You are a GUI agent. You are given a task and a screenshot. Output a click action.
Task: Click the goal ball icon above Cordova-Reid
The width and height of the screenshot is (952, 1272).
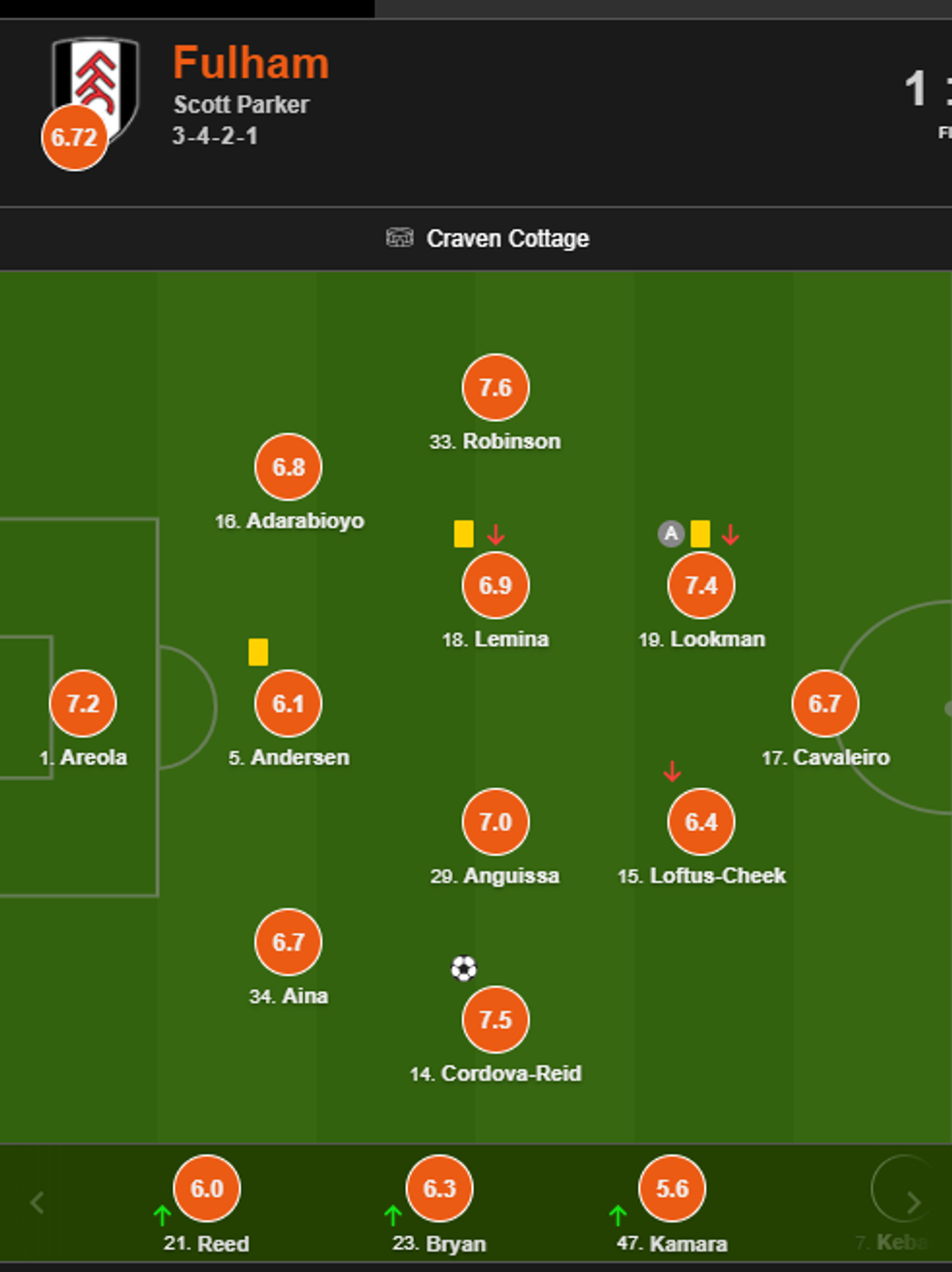463,969
